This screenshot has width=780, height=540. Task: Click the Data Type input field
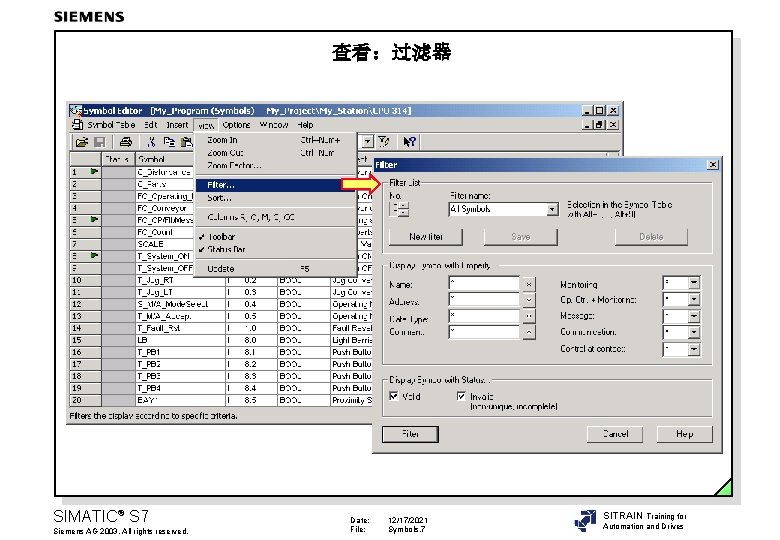(x=484, y=316)
